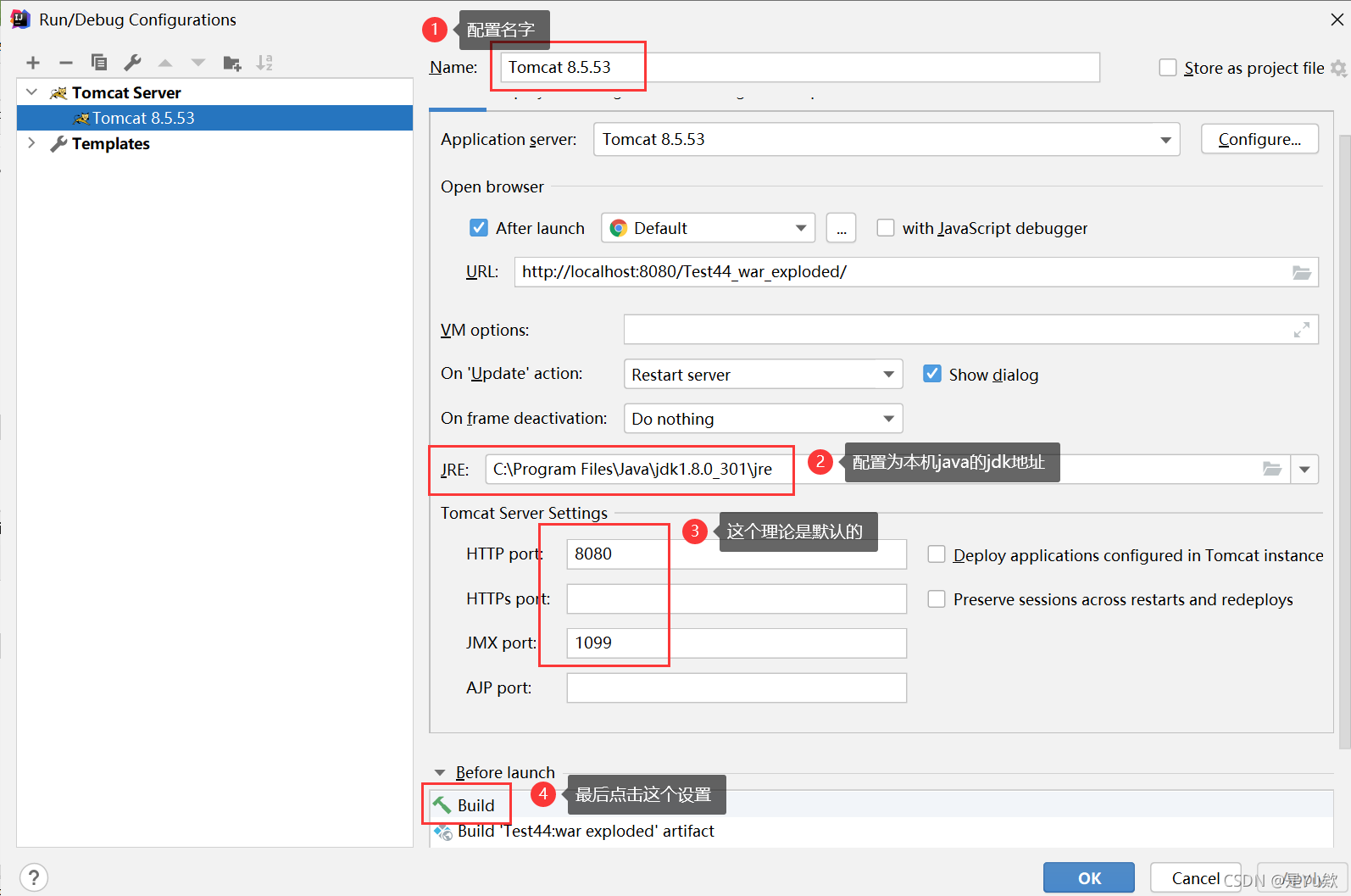Click the vertical scrollbar of settings panel
The height and width of the screenshot is (896, 1351).
[1344, 441]
